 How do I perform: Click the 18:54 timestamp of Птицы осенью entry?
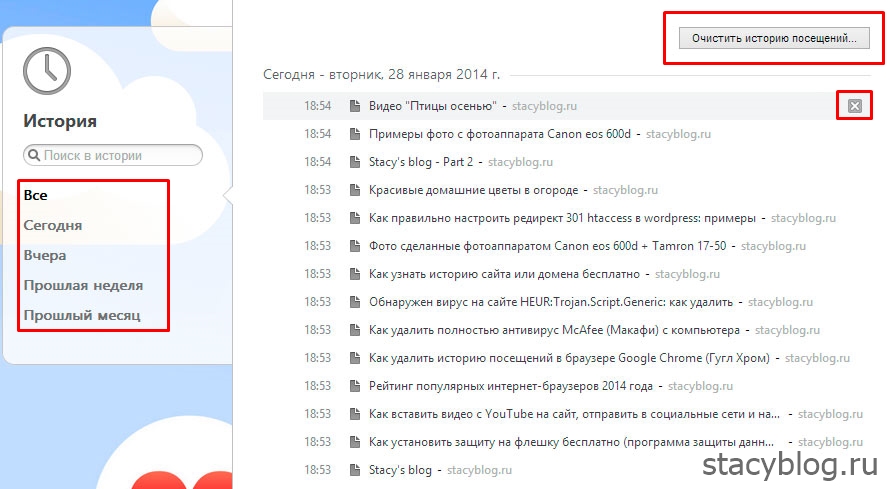point(317,106)
